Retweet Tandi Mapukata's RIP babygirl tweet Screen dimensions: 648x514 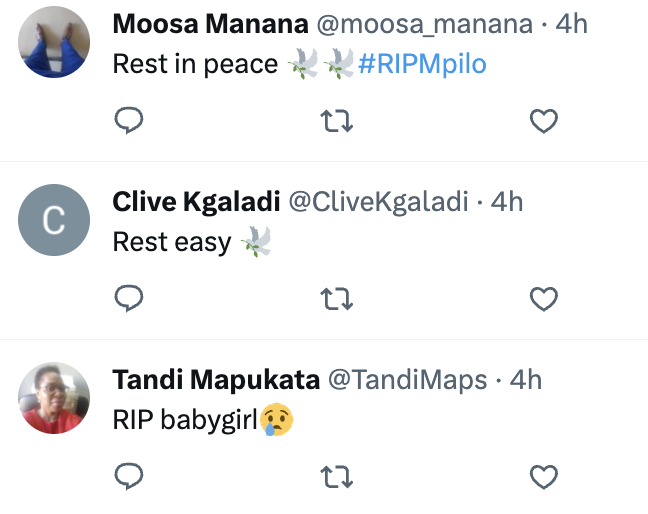(337, 477)
